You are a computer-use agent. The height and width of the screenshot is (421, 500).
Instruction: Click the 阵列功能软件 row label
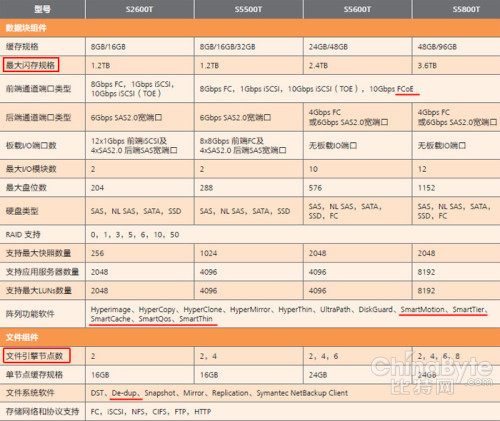click(30, 314)
